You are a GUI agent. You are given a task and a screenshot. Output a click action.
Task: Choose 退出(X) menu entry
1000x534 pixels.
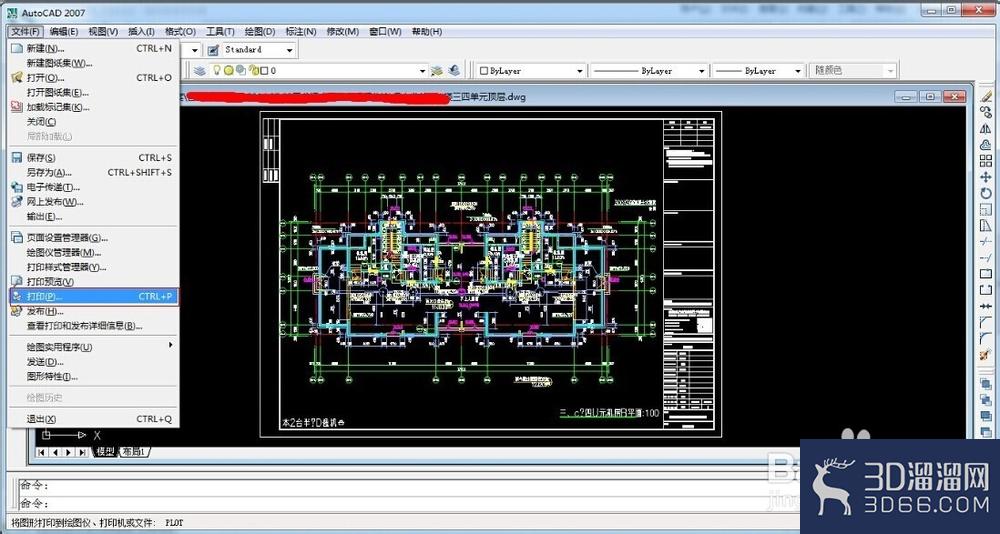[x=92, y=419]
